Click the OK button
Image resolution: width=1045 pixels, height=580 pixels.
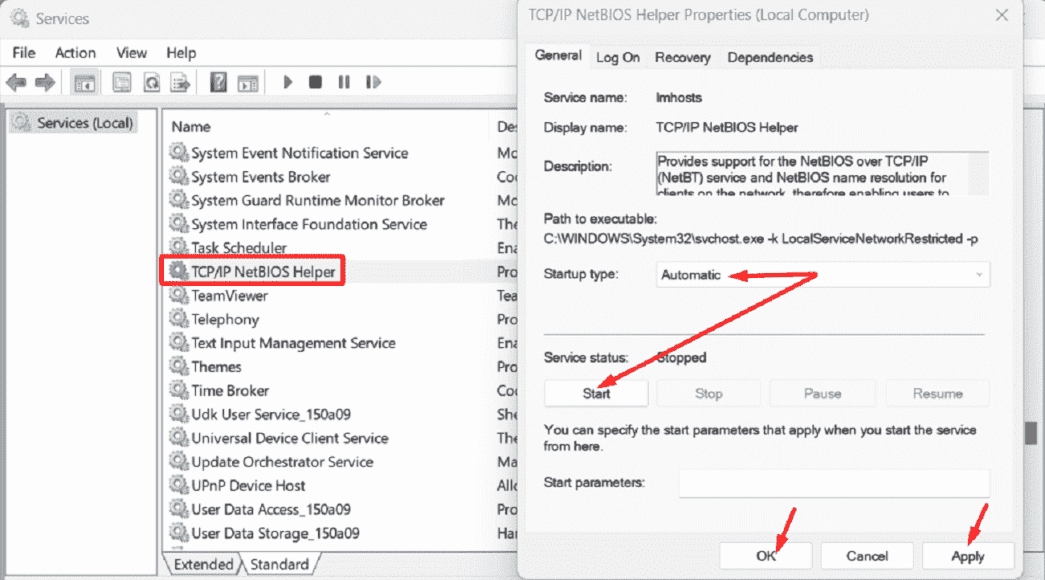[x=766, y=556]
